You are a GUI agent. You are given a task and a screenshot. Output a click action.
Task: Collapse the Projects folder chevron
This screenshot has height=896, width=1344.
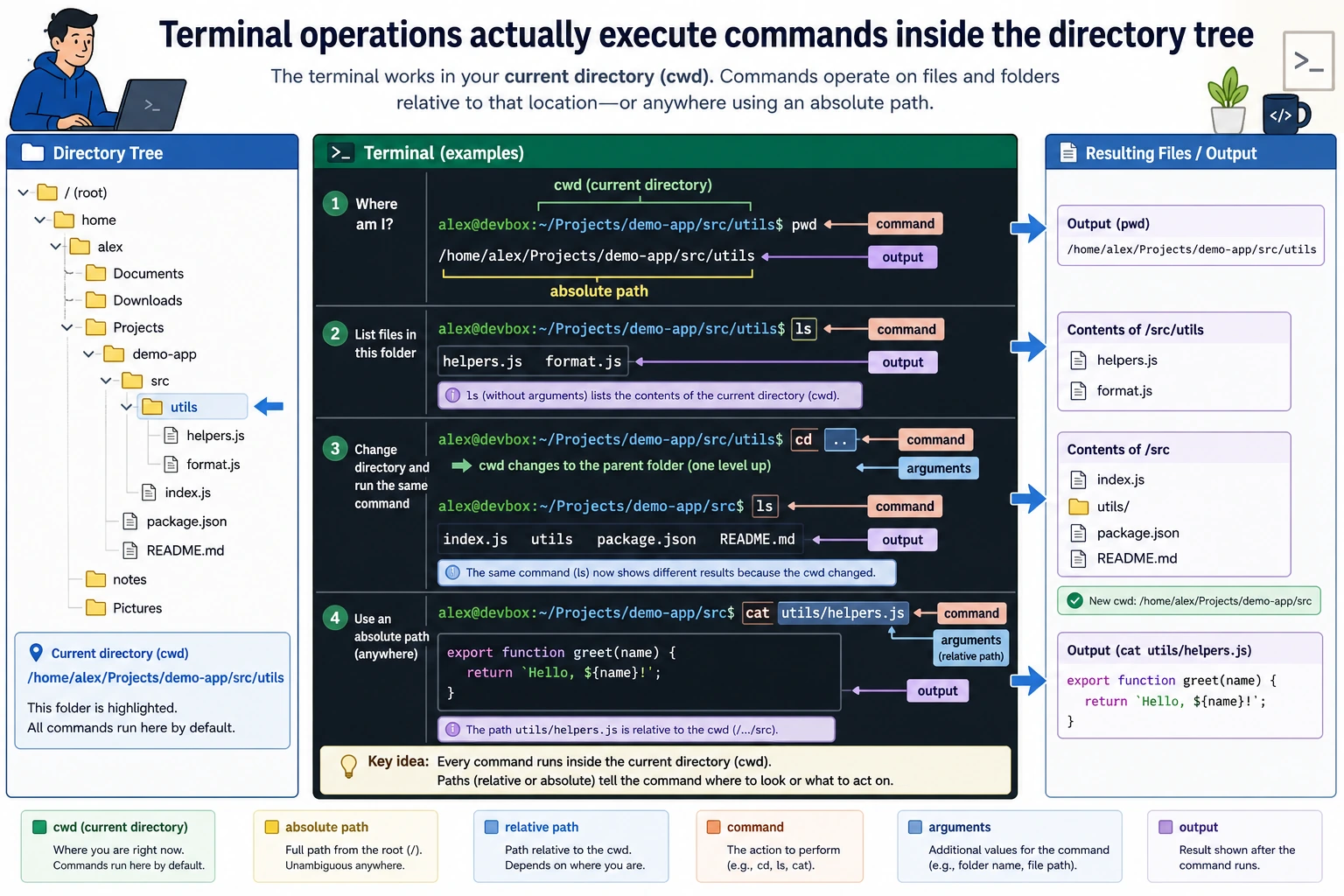point(66,327)
